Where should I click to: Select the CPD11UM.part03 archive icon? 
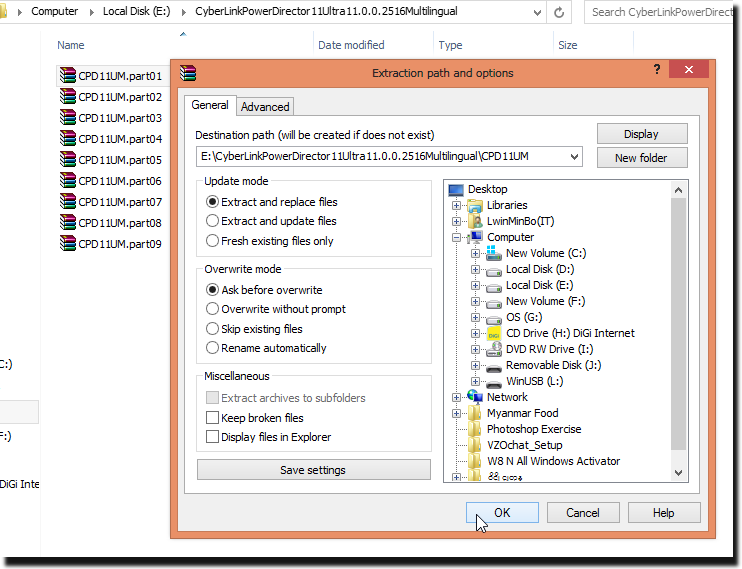(x=68, y=117)
